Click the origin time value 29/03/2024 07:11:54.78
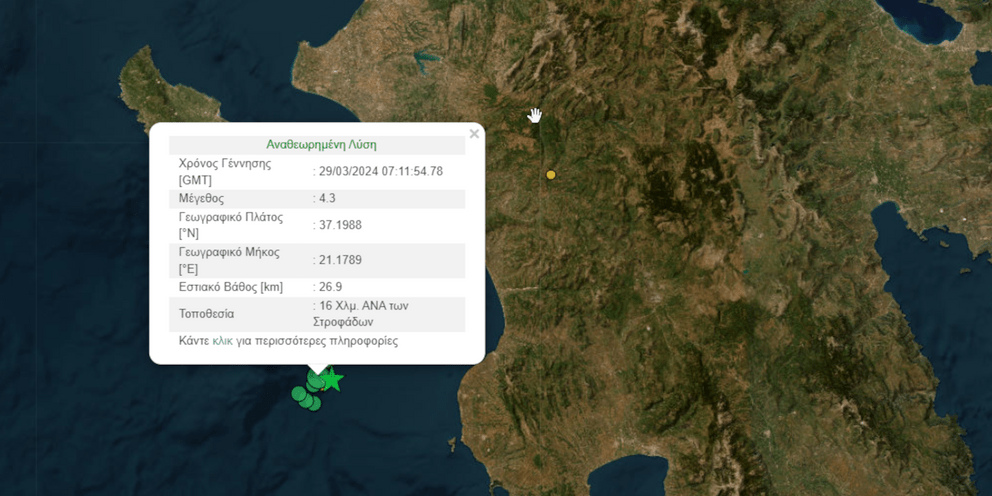Image resolution: width=992 pixels, height=496 pixels. click(380, 171)
